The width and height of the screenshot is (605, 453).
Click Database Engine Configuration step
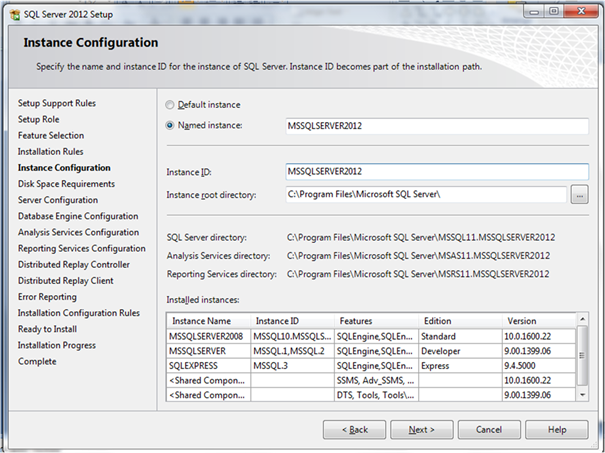[78, 216]
